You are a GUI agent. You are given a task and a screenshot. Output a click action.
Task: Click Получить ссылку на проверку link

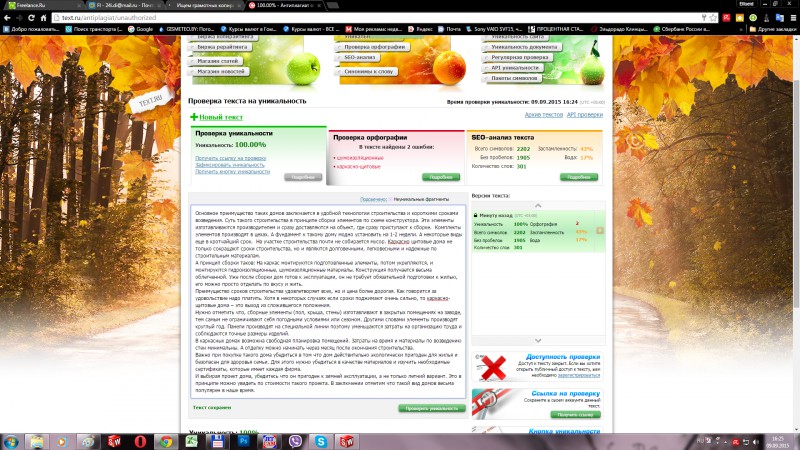click(x=230, y=158)
